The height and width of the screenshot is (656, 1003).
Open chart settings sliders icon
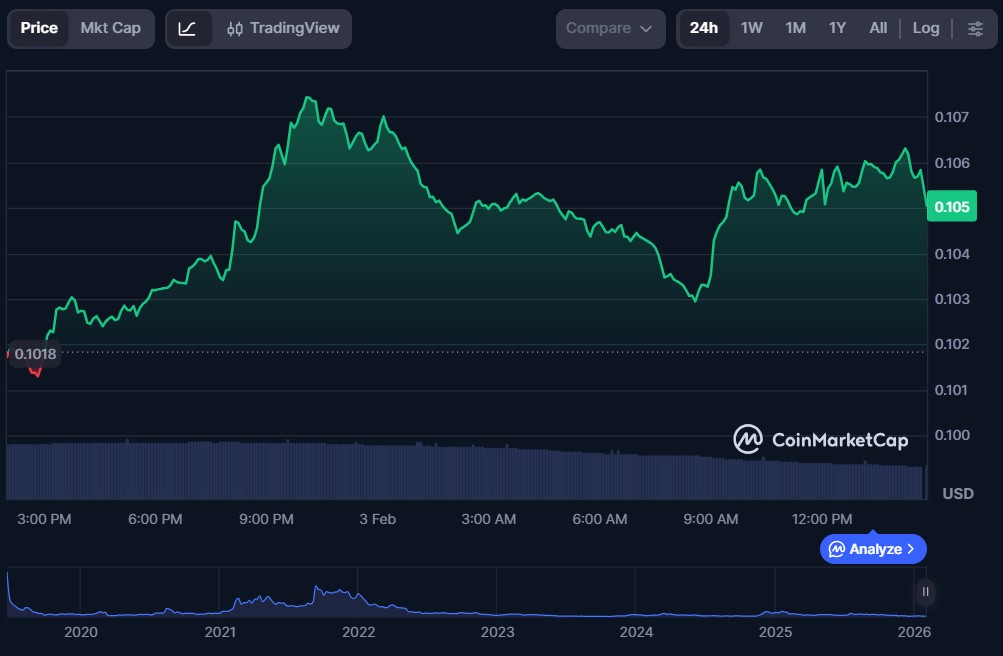(x=975, y=28)
